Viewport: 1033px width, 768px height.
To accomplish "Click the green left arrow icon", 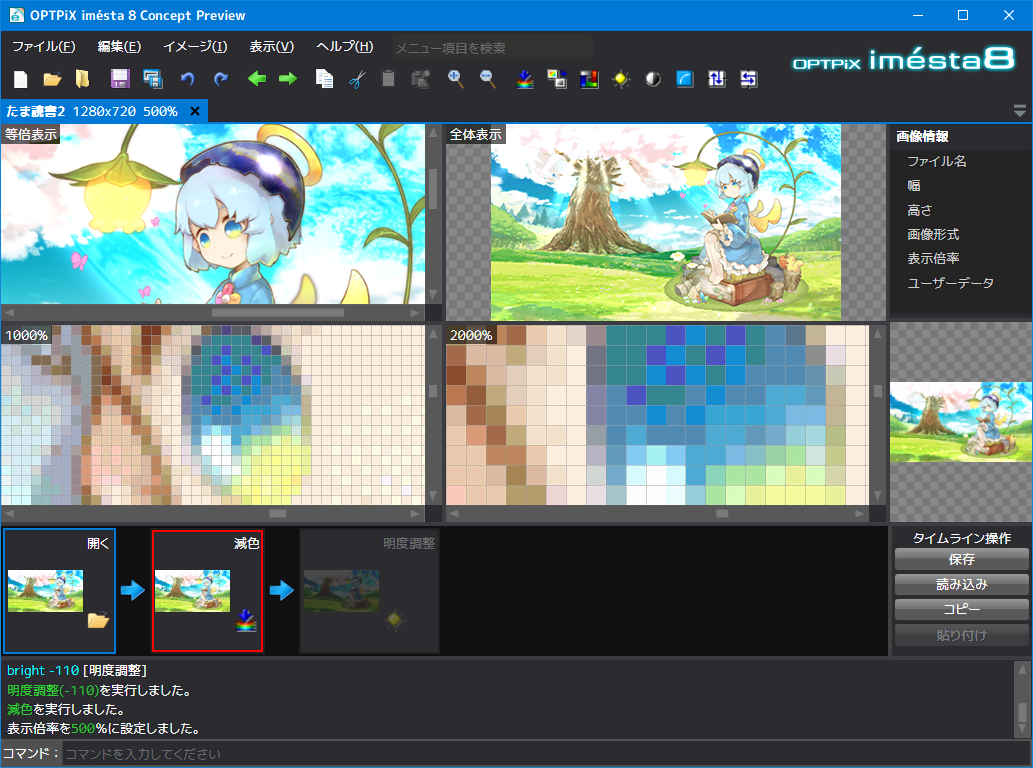I will [256, 79].
